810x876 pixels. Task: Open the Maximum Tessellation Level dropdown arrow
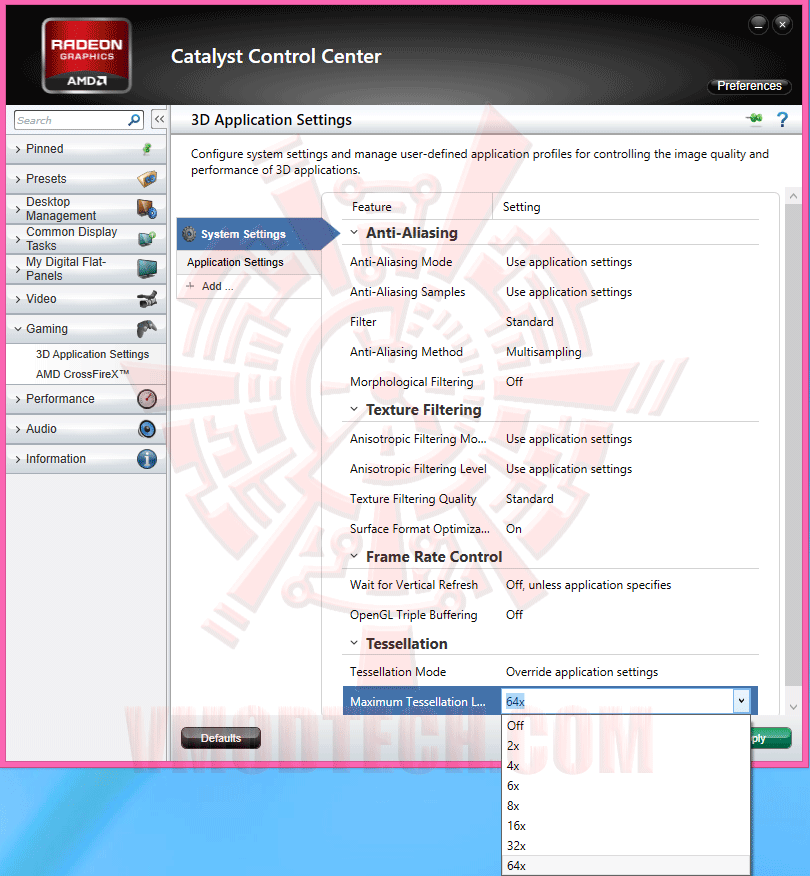pos(741,701)
